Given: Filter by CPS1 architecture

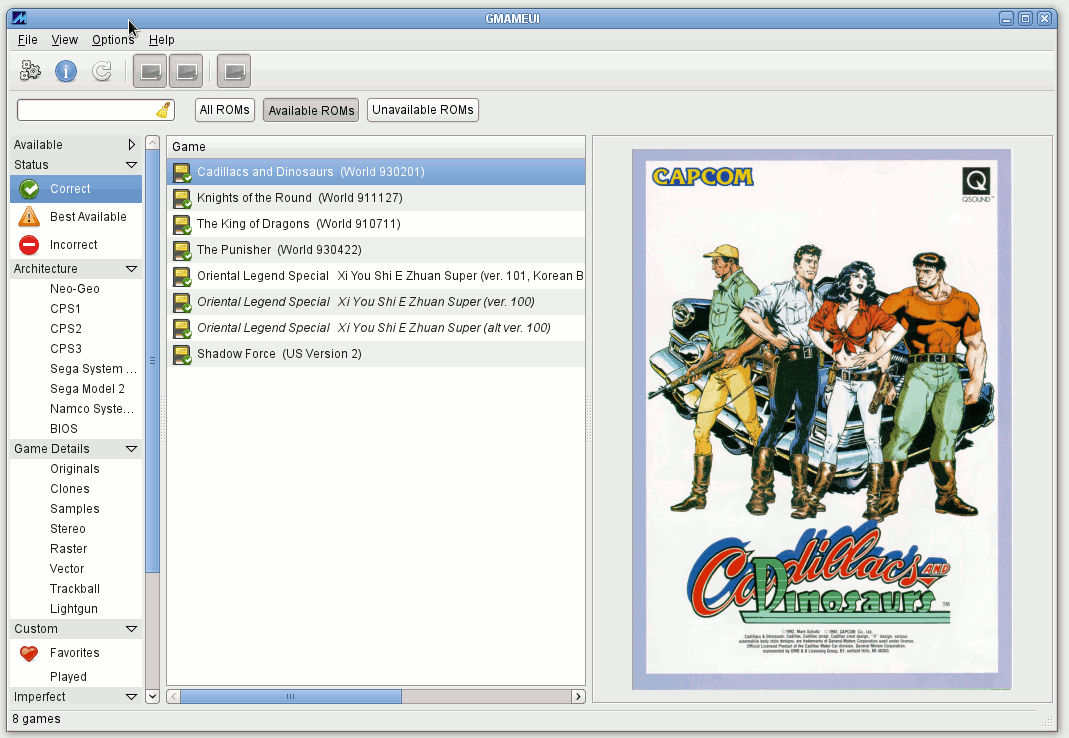Looking at the screenshot, I should click(76, 309).
